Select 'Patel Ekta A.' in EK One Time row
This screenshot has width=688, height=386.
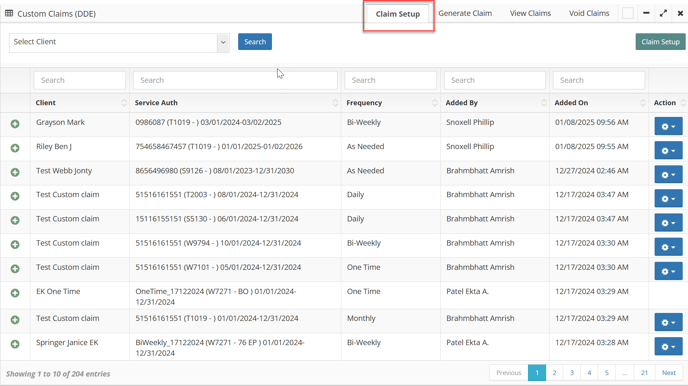point(467,291)
